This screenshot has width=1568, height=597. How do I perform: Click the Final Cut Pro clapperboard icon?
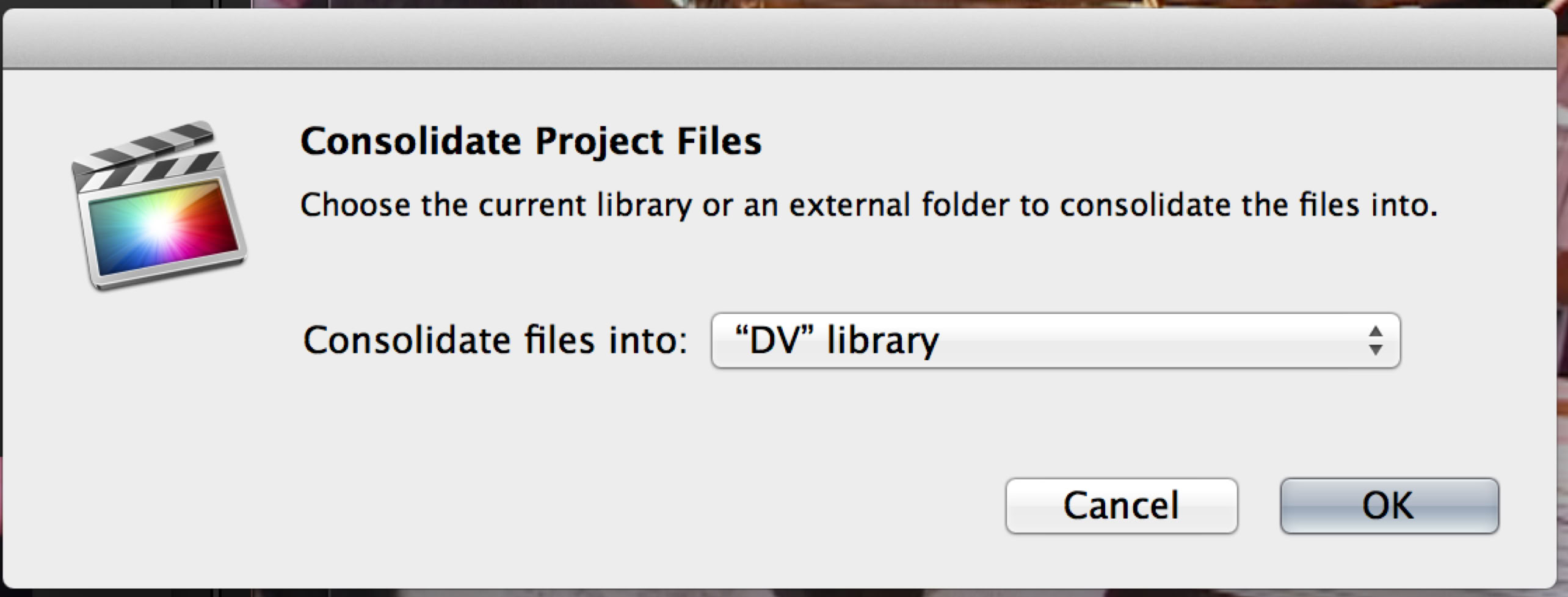pyautogui.click(x=159, y=206)
